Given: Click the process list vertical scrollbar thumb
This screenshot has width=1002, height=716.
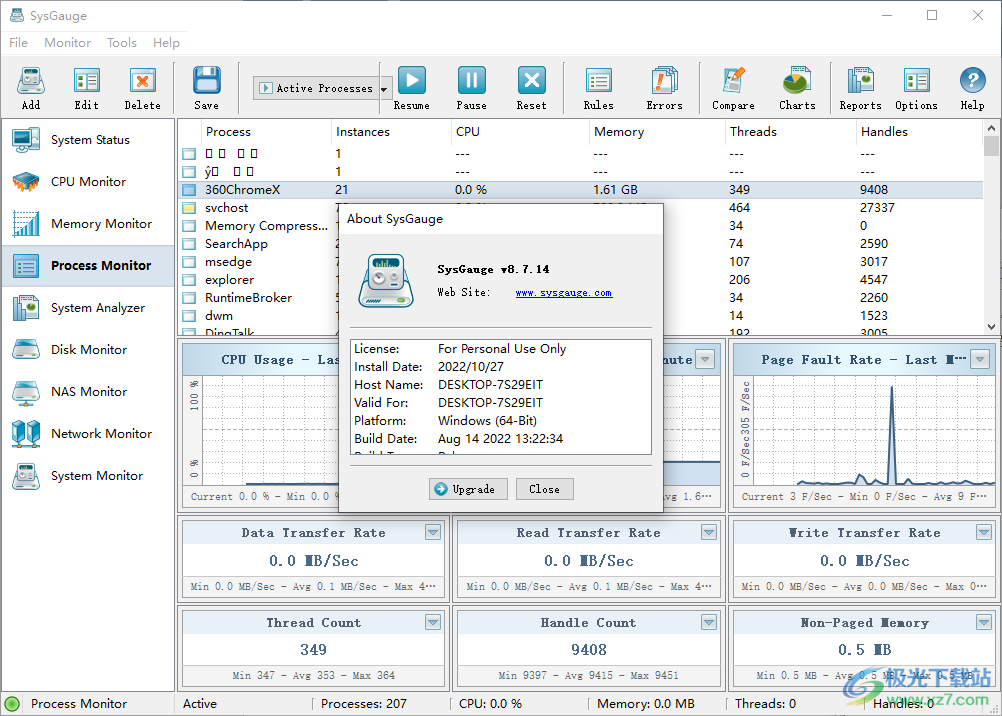Looking at the screenshot, I should tap(991, 145).
